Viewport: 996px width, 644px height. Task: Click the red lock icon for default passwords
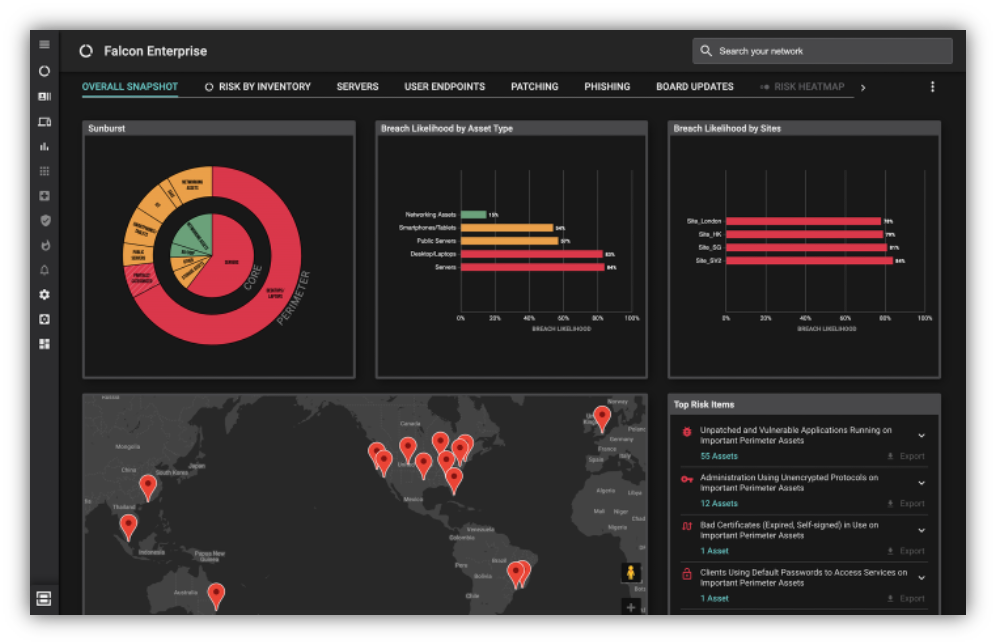coord(687,574)
